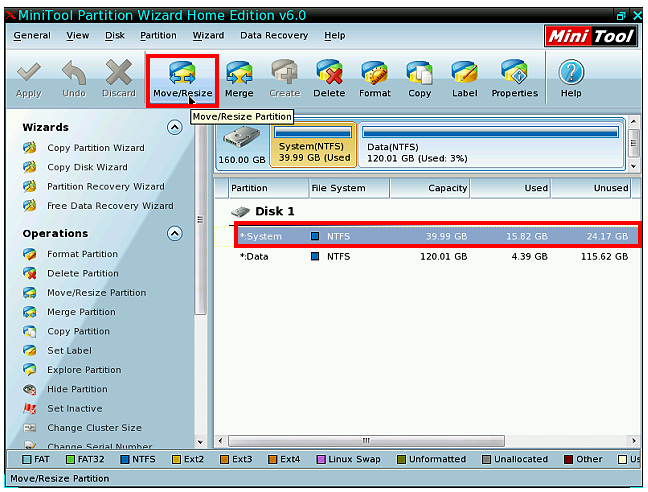This screenshot has width=648, height=492.
Task: Click Change Cluster Size operation
Action: pos(82,428)
